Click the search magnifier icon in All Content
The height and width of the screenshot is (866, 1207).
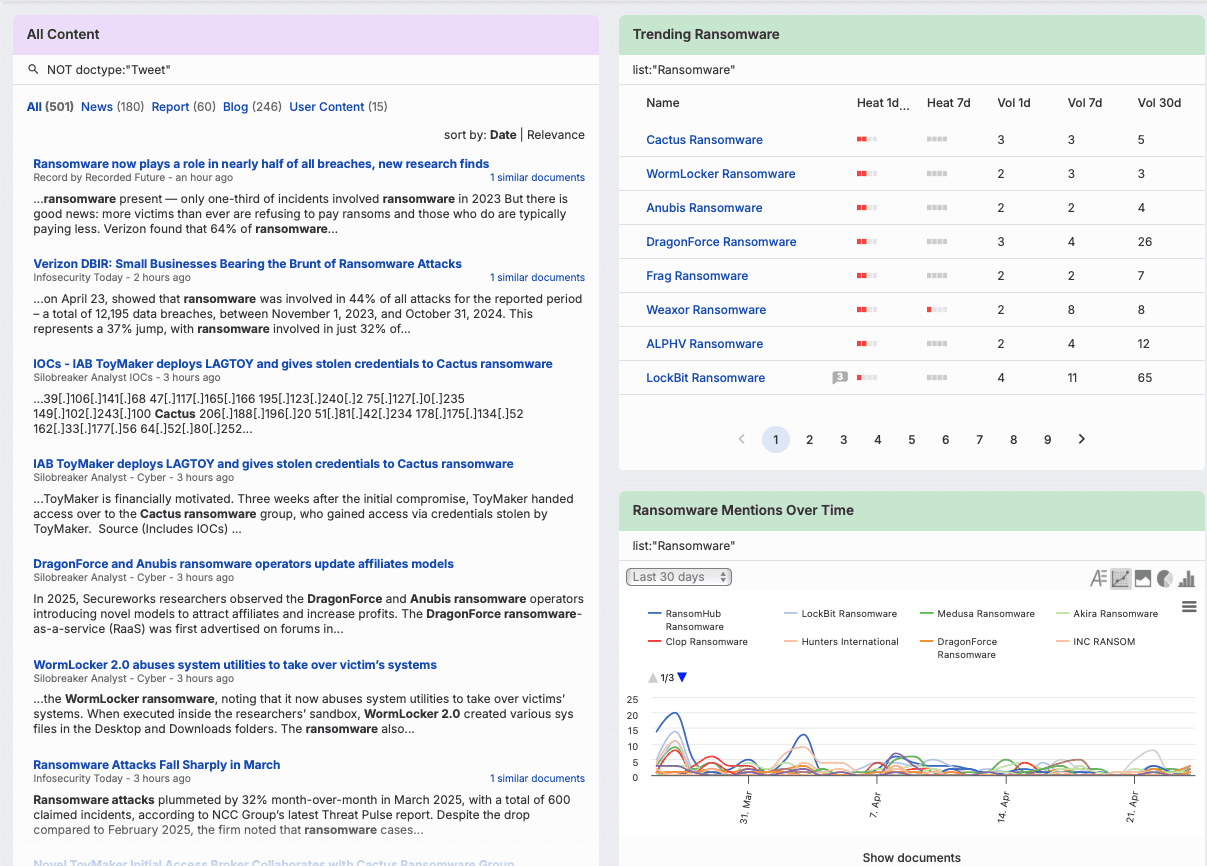(33, 69)
